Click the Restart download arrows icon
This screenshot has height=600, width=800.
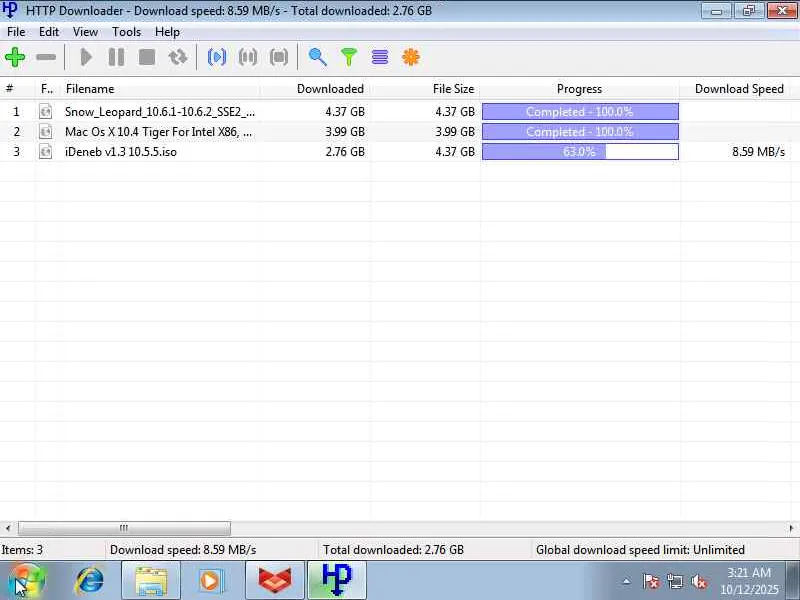click(x=178, y=57)
